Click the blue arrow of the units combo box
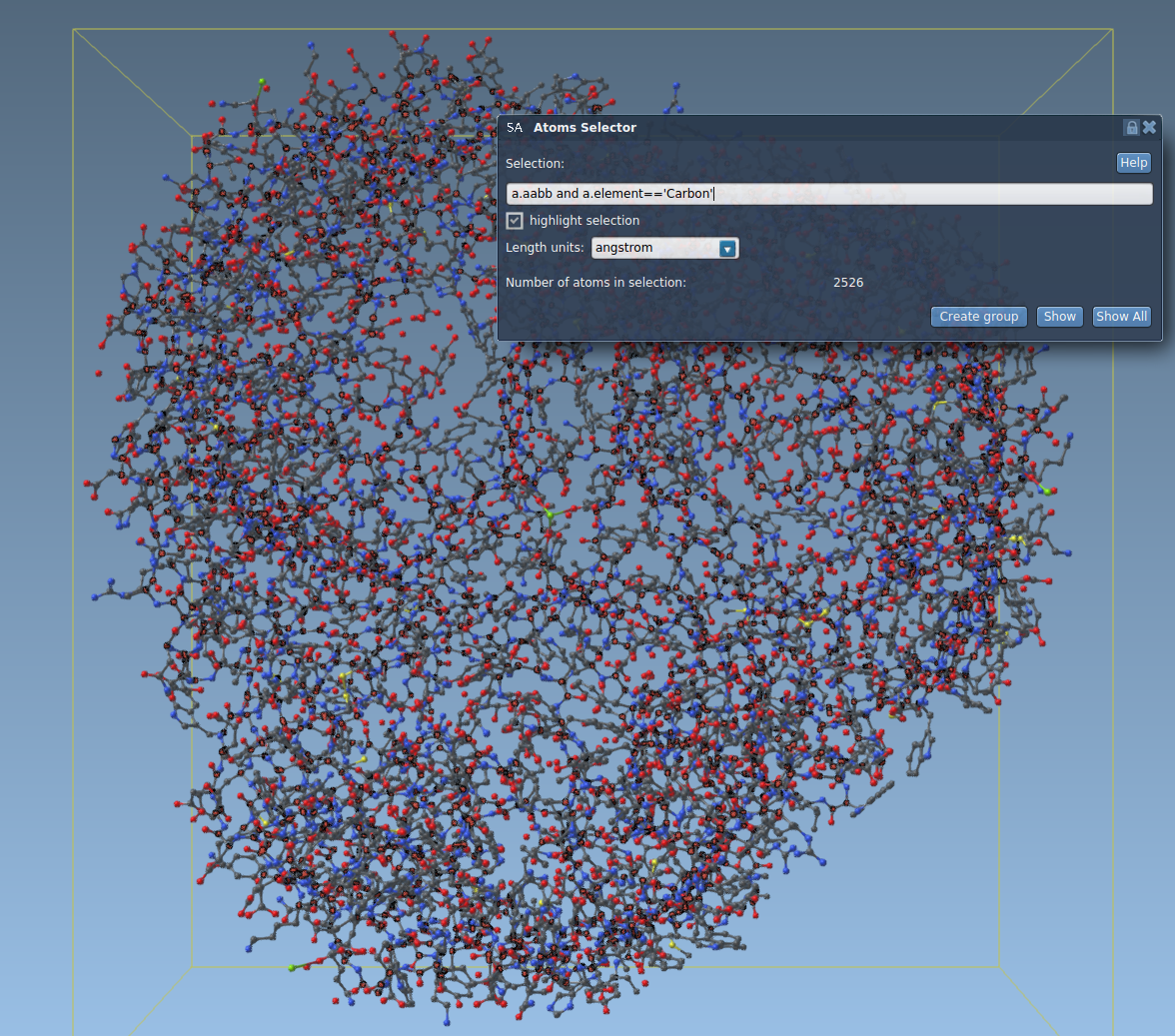This screenshot has height=1036, width=1175. click(x=727, y=248)
